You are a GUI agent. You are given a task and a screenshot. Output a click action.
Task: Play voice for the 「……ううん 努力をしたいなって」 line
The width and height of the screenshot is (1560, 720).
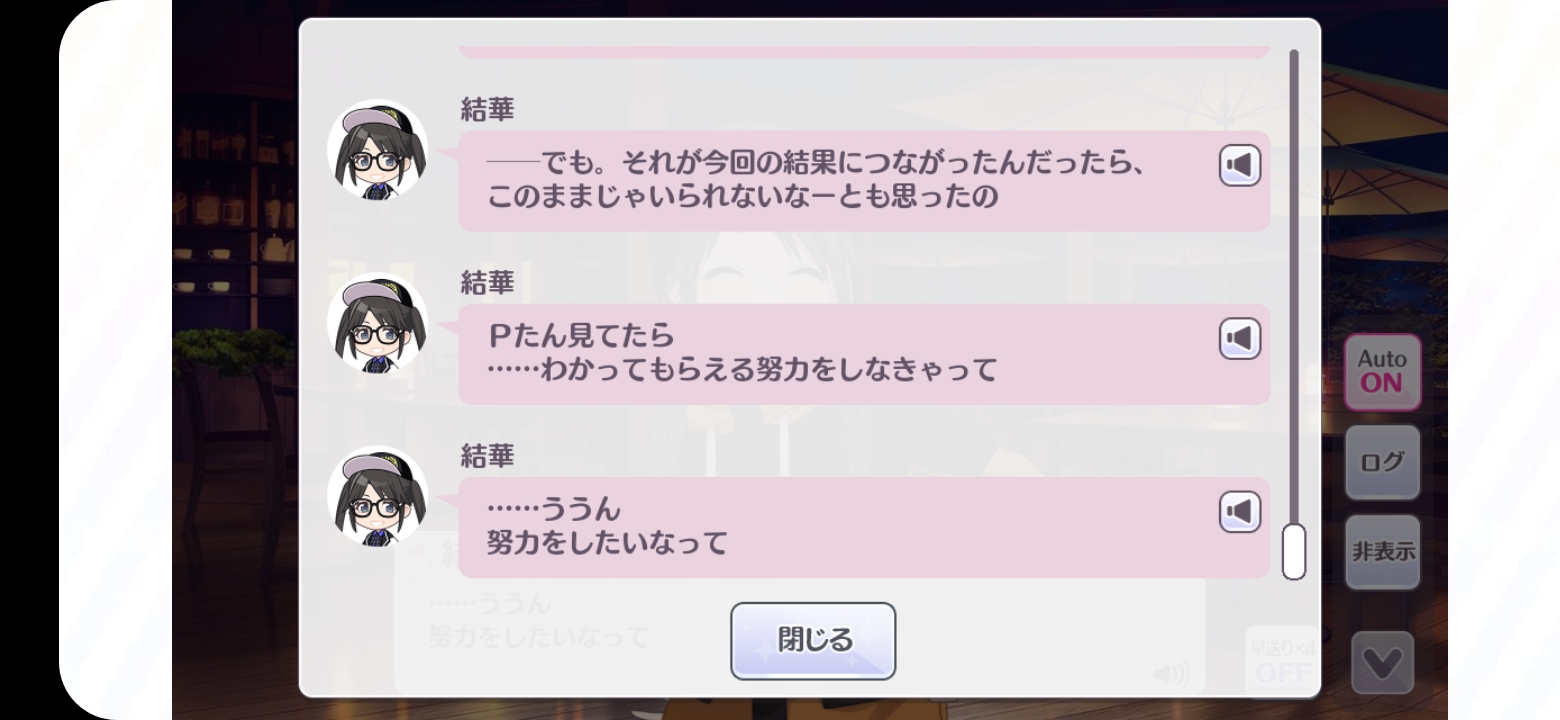tap(1240, 512)
